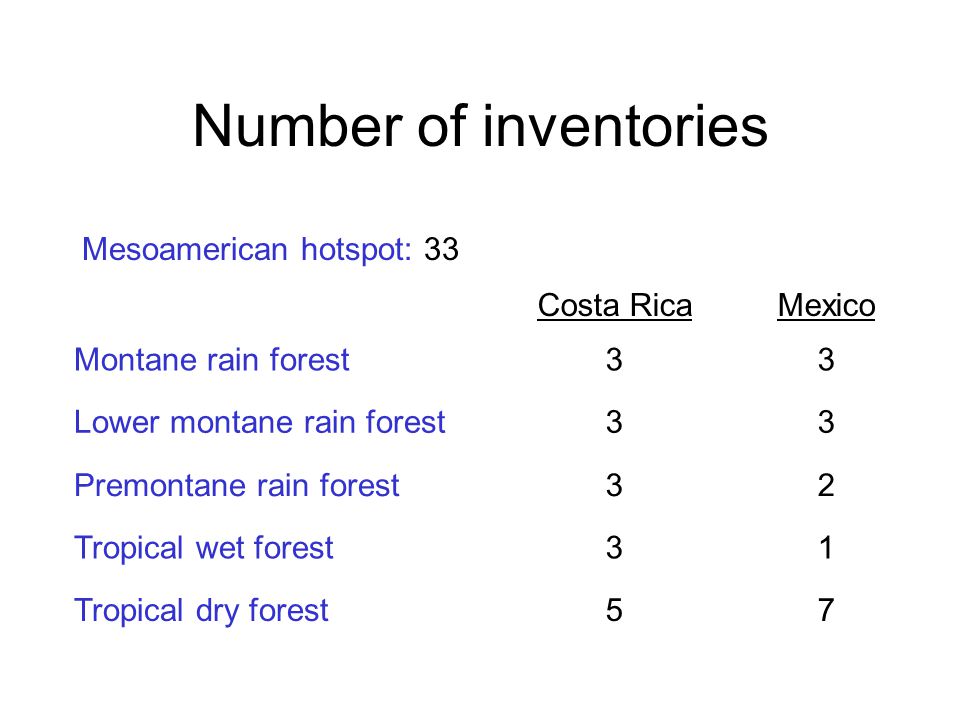Click the underlined 'Mexico' column header
Image resolution: width=960 pixels, height=720 pixels.
[826, 306]
